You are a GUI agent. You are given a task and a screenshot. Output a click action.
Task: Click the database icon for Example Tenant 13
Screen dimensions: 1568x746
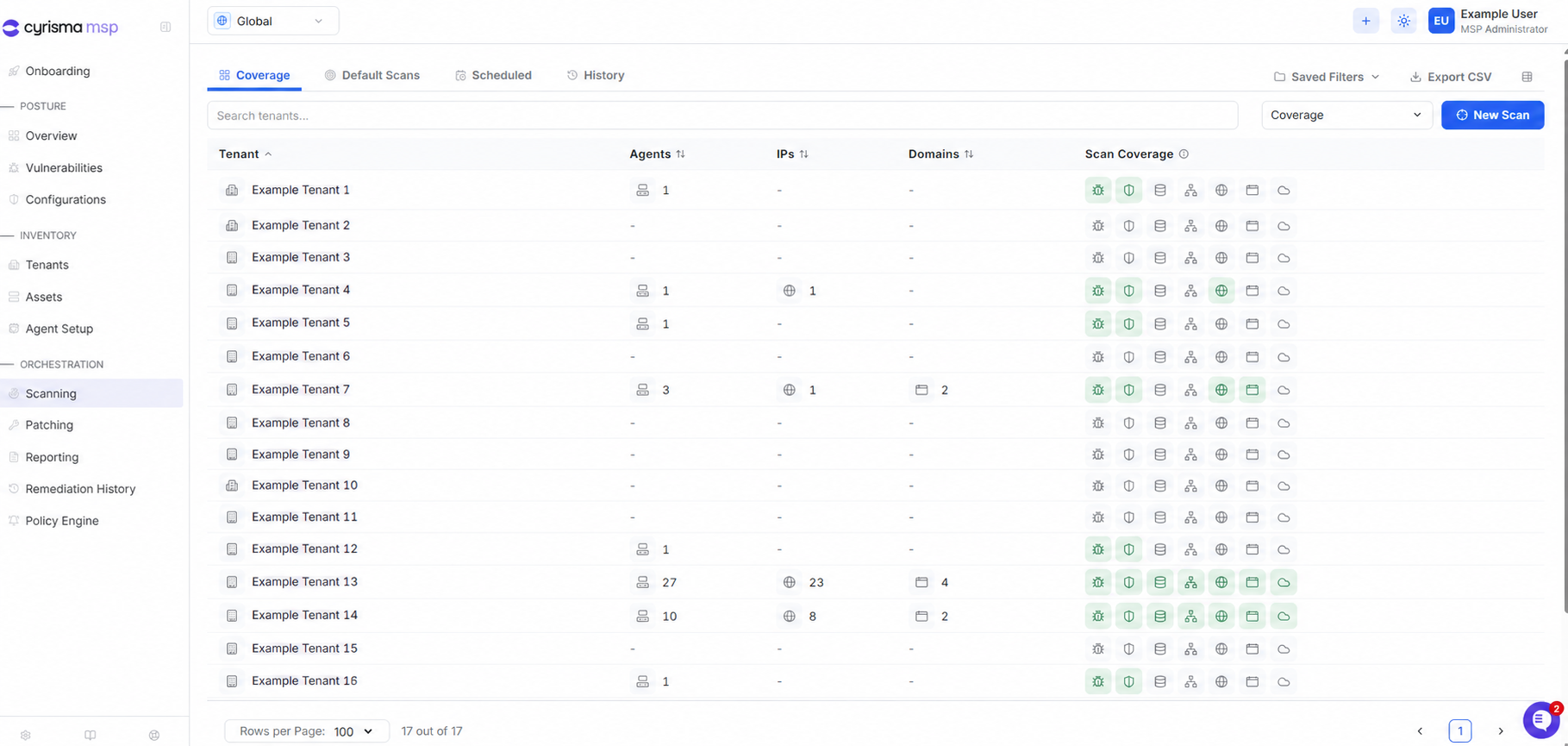coord(1160,582)
